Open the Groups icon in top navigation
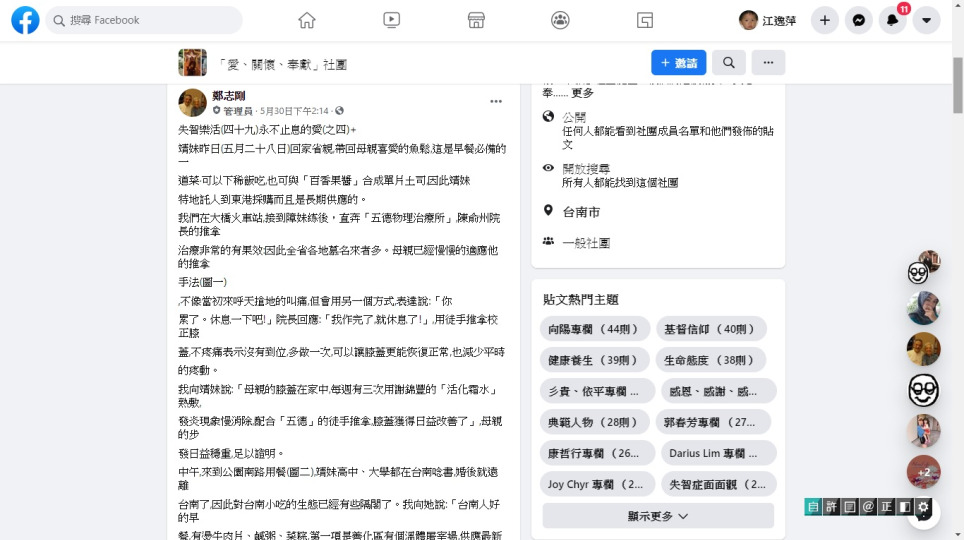 pyautogui.click(x=560, y=20)
